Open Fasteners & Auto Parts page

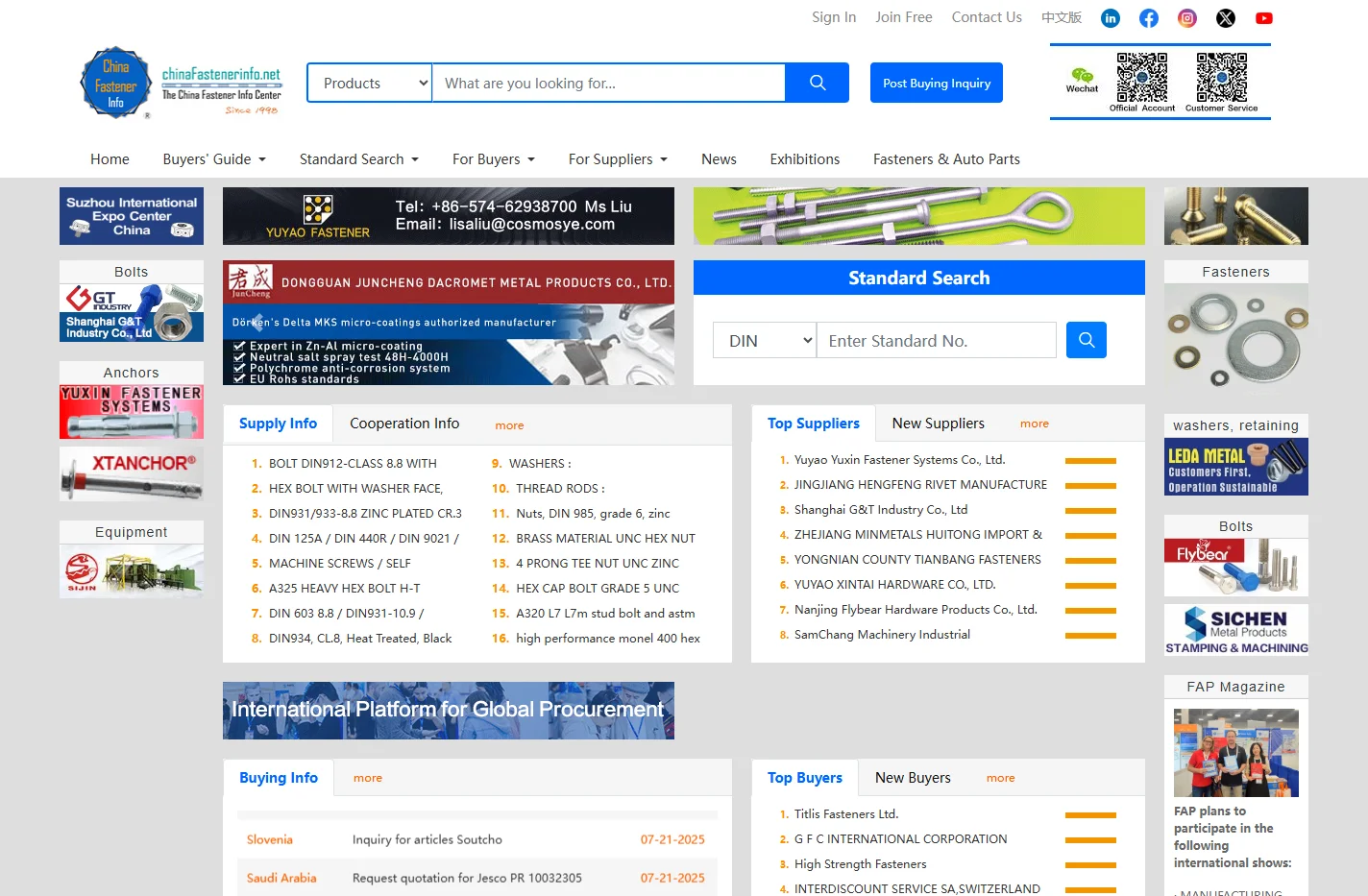(946, 159)
